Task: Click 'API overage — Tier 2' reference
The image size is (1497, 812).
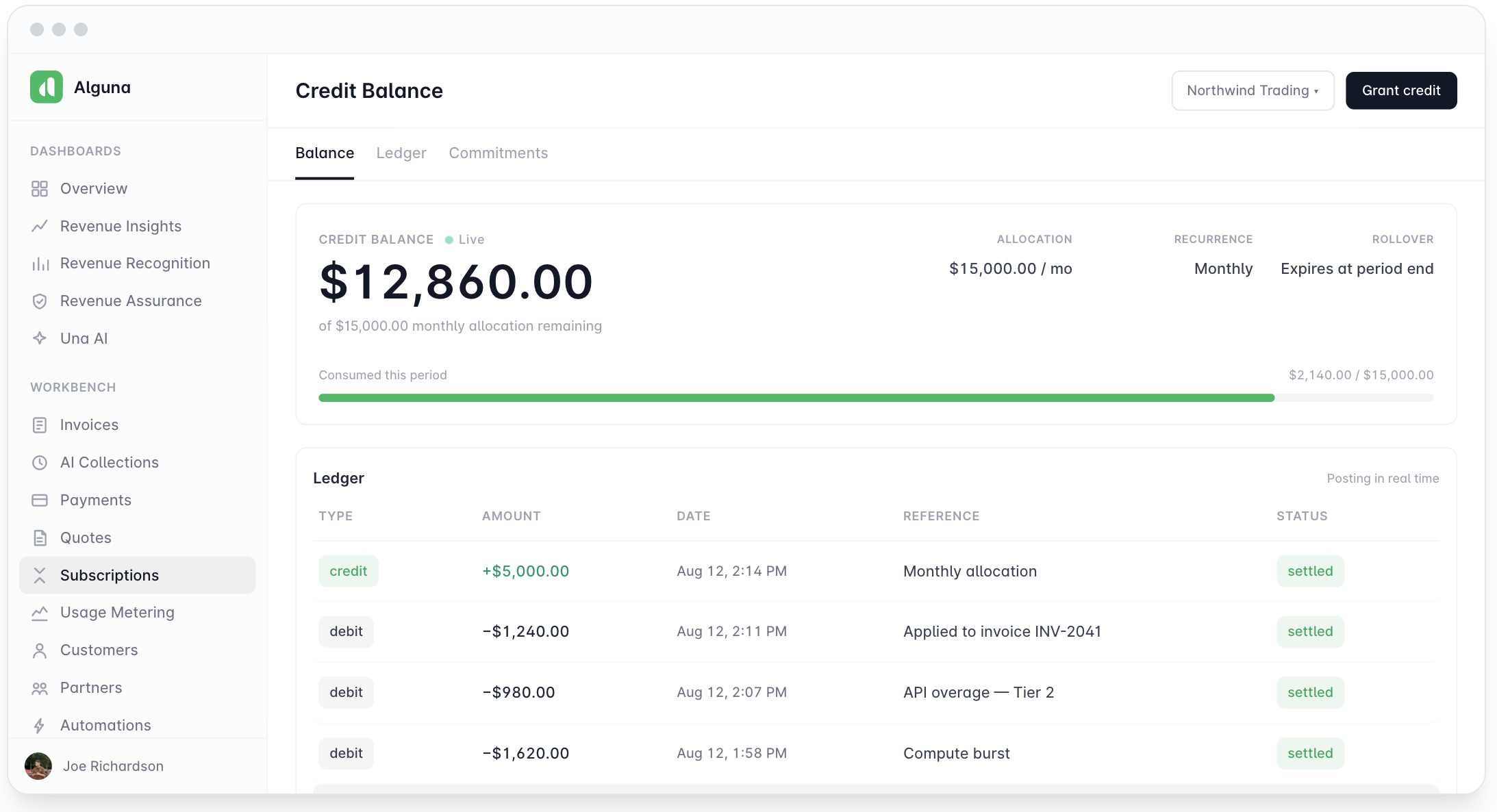Action: [979, 692]
